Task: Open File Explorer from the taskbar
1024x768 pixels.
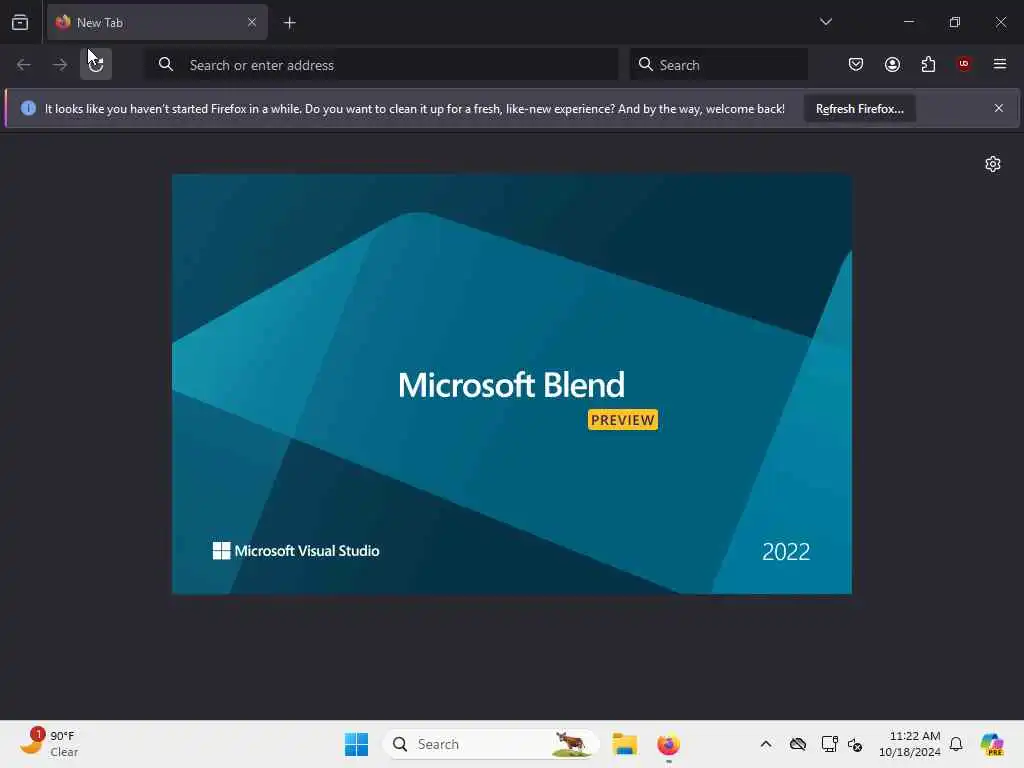Action: click(624, 744)
